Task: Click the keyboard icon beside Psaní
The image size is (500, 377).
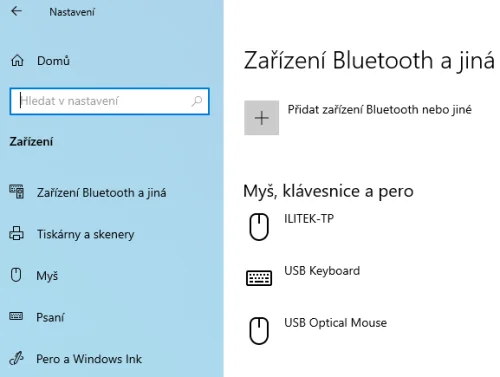Action: pyautogui.click(x=16, y=316)
